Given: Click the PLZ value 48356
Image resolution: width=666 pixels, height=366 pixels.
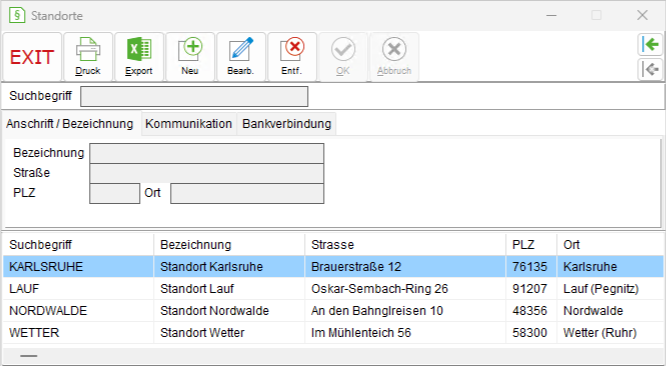Looking at the screenshot, I should tap(531, 311).
